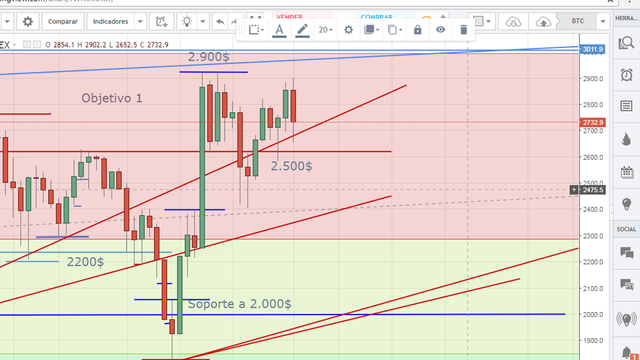Screen dimensions: 640x360
Task: Open economic calendar icon in sidebar
Action: coord(626,172)
